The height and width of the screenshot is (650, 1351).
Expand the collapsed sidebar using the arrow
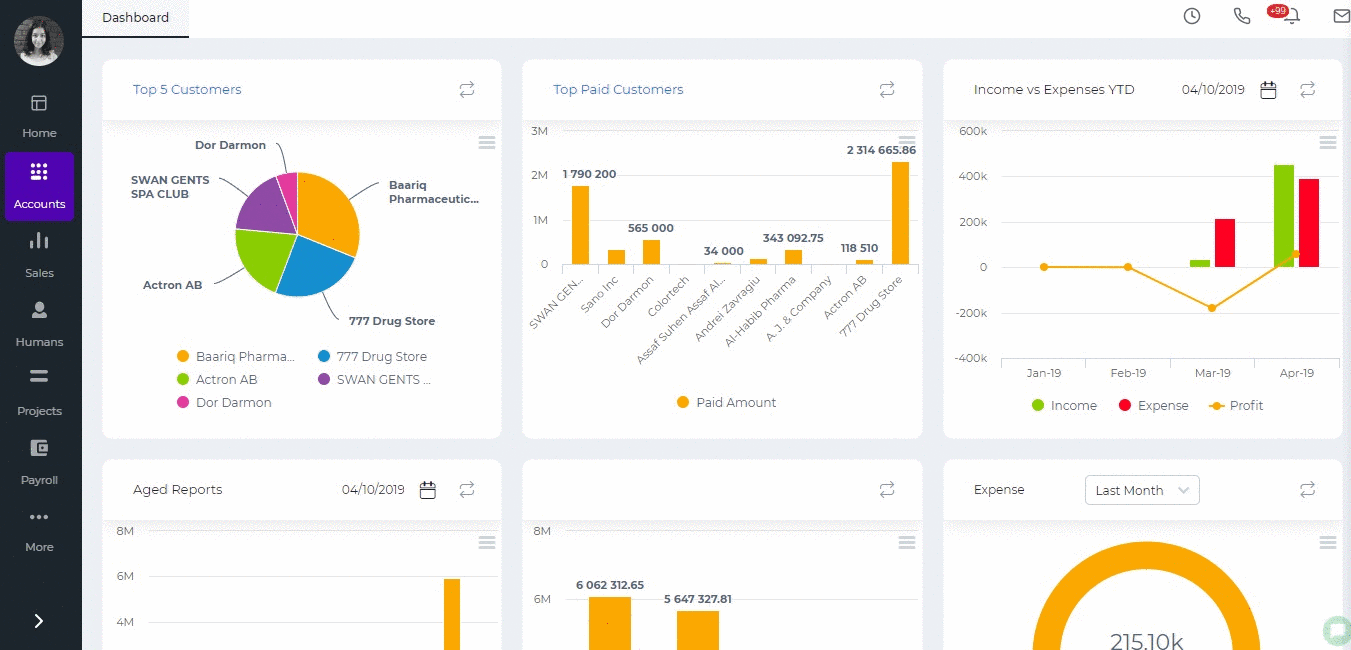[39, 621]
